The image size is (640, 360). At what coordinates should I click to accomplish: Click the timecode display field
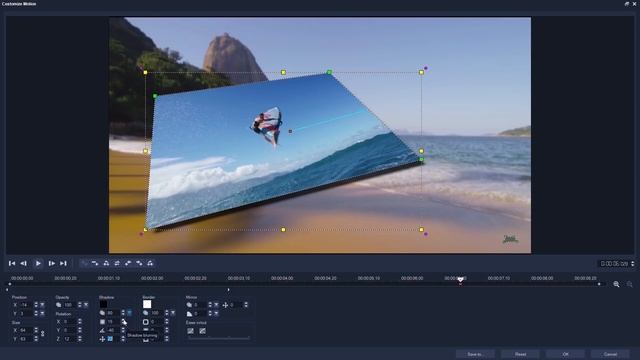[614, 264]
